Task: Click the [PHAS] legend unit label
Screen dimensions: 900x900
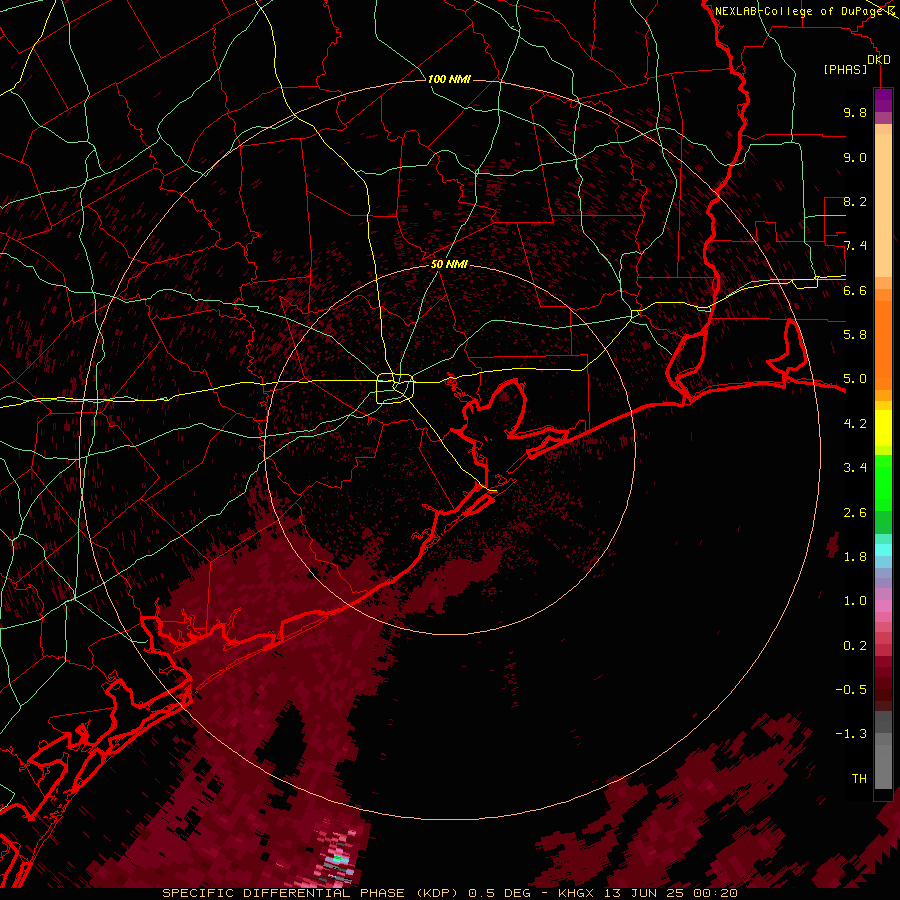Action: (845, 70)
